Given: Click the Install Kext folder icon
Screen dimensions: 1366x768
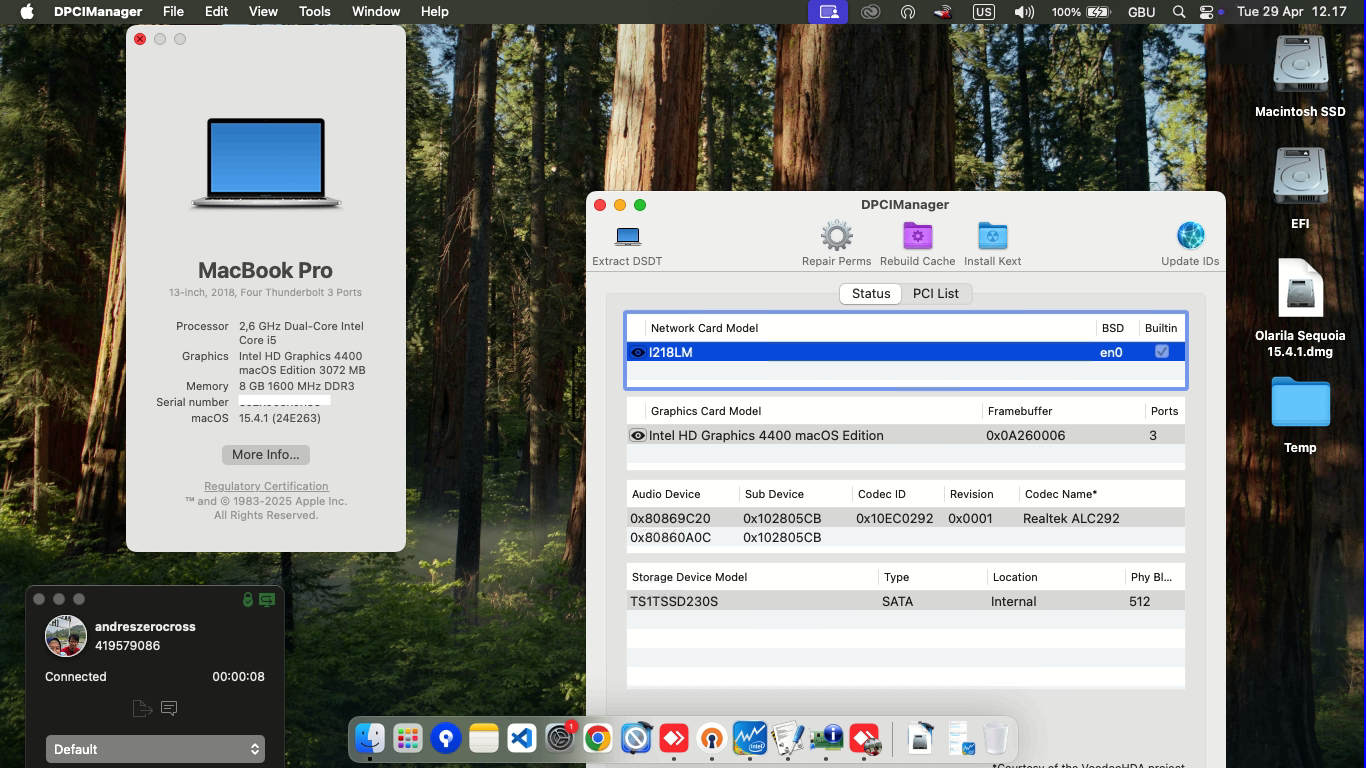Looking at the screenshot, I should (x=992, y=235).
